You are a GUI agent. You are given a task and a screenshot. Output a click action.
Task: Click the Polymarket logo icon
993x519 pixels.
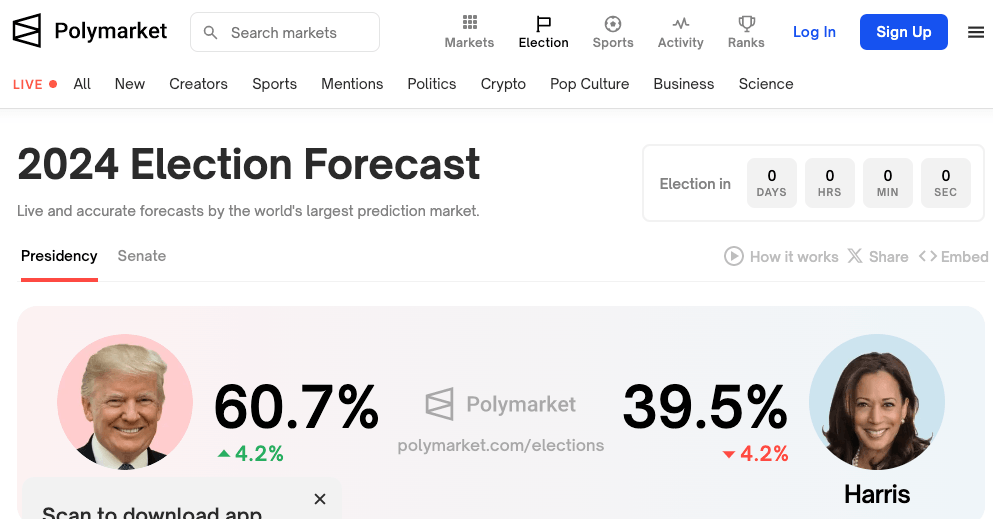pyautogui.click(x=27, y=31)
